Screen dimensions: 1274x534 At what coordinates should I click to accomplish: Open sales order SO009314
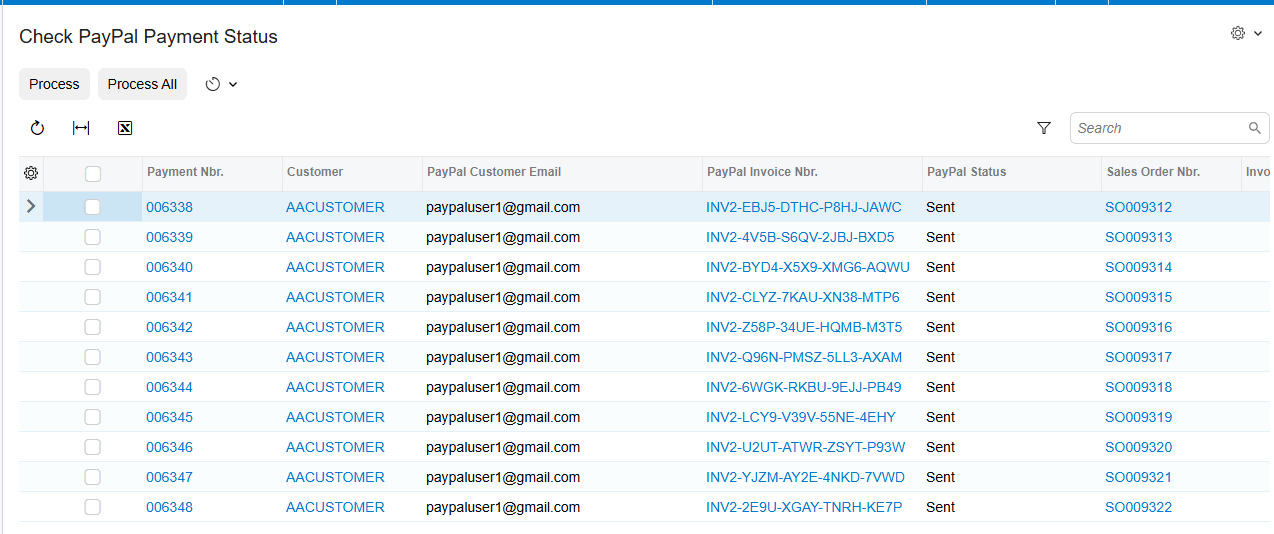1138,267
